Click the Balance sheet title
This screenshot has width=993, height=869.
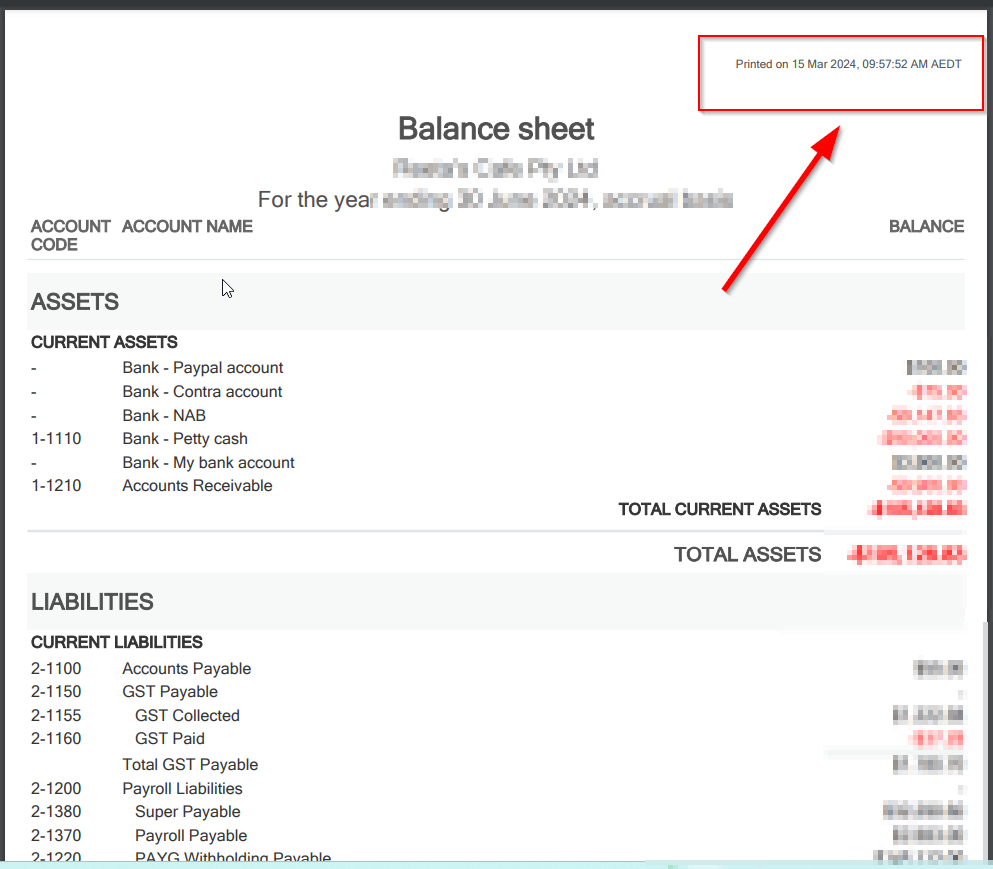coord(496,129)
